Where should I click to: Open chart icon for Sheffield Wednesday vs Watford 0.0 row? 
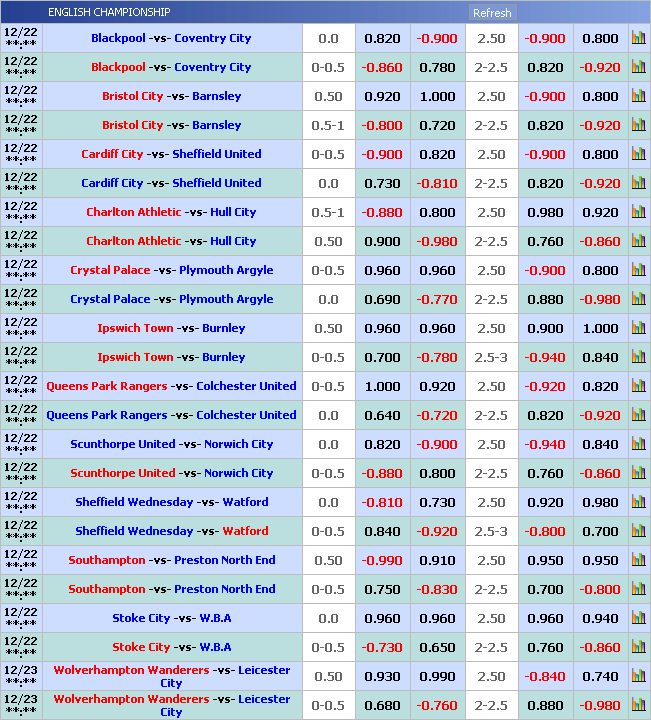(638, 503)
